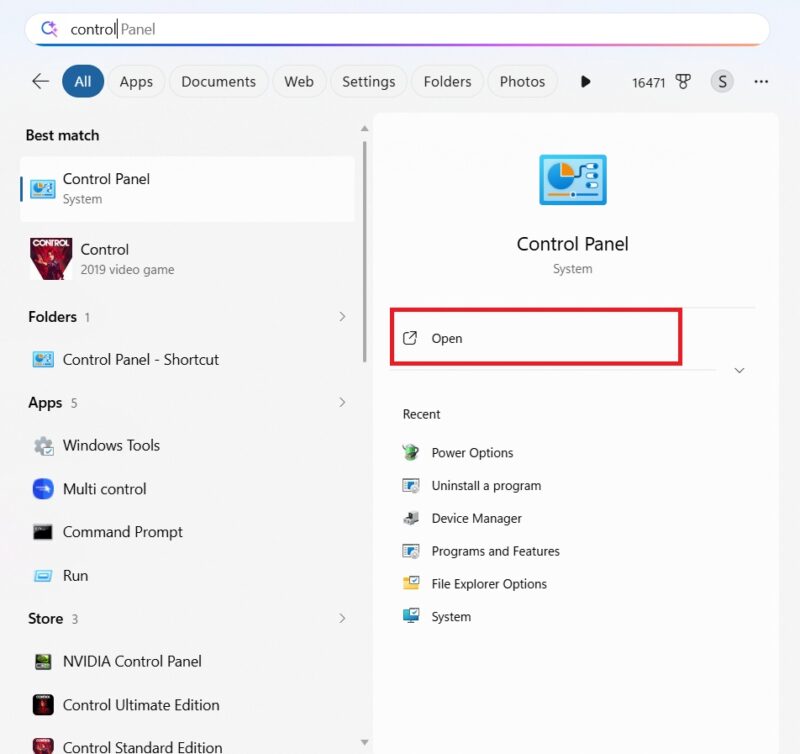The image size is (800, 754).
Task: Click the Control Ultimate Edition icon
Action: pyautogui.click(x=43, y=705)
